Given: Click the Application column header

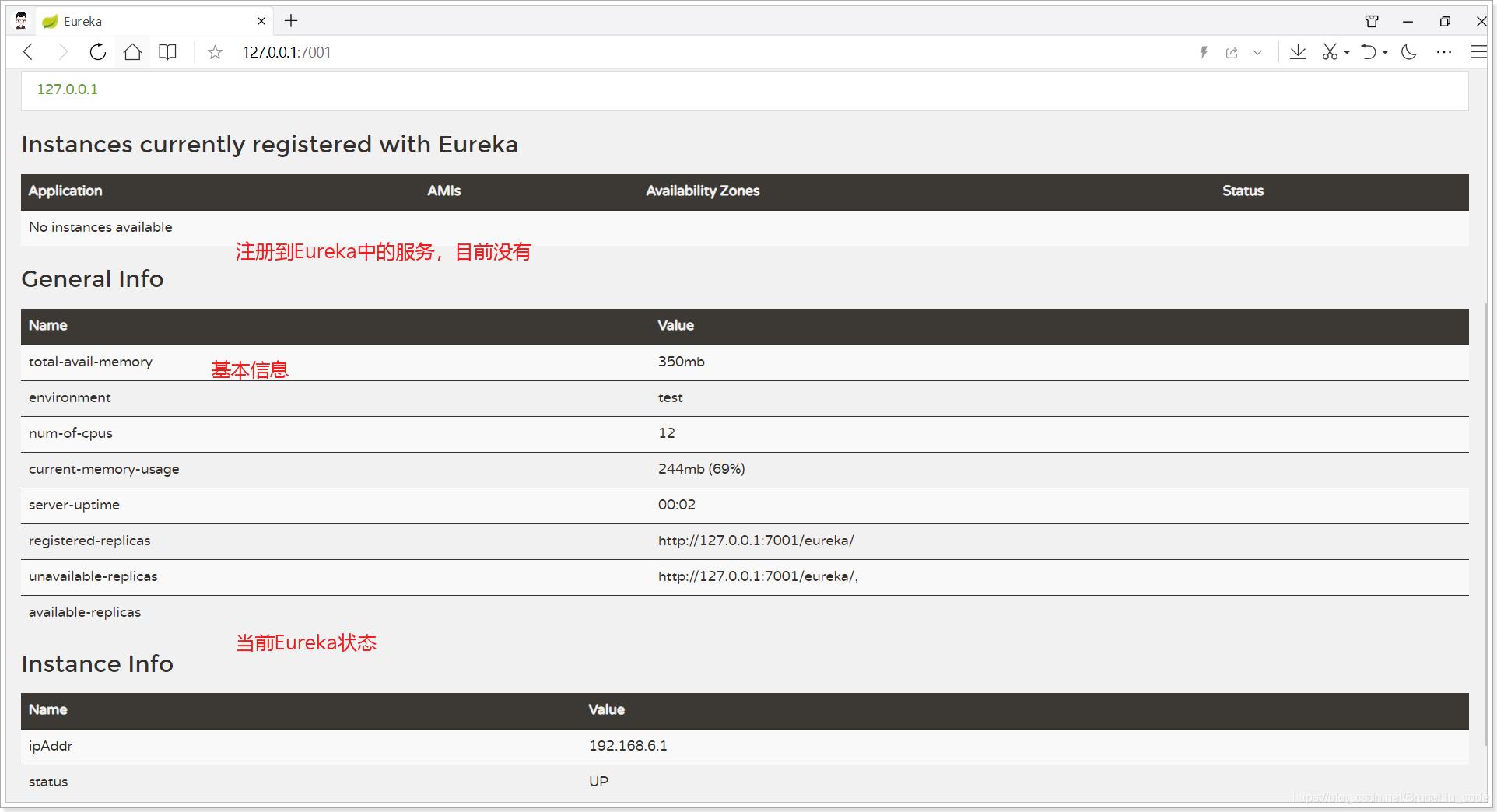Looking at the screenshot, I should click(65, 191).
